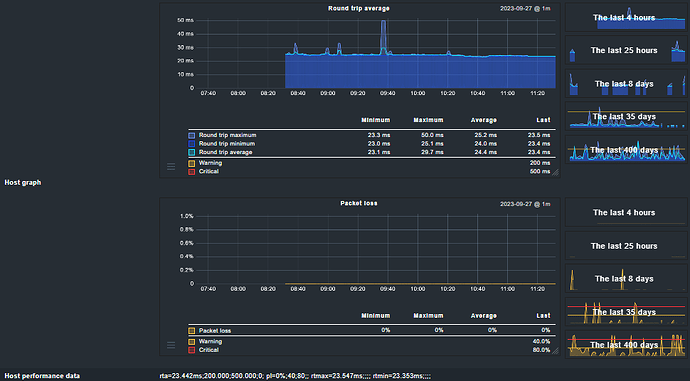Toggle the Round trip average legend swatch
This screenshot has width=690, height=381.
[x=191, y=152]
